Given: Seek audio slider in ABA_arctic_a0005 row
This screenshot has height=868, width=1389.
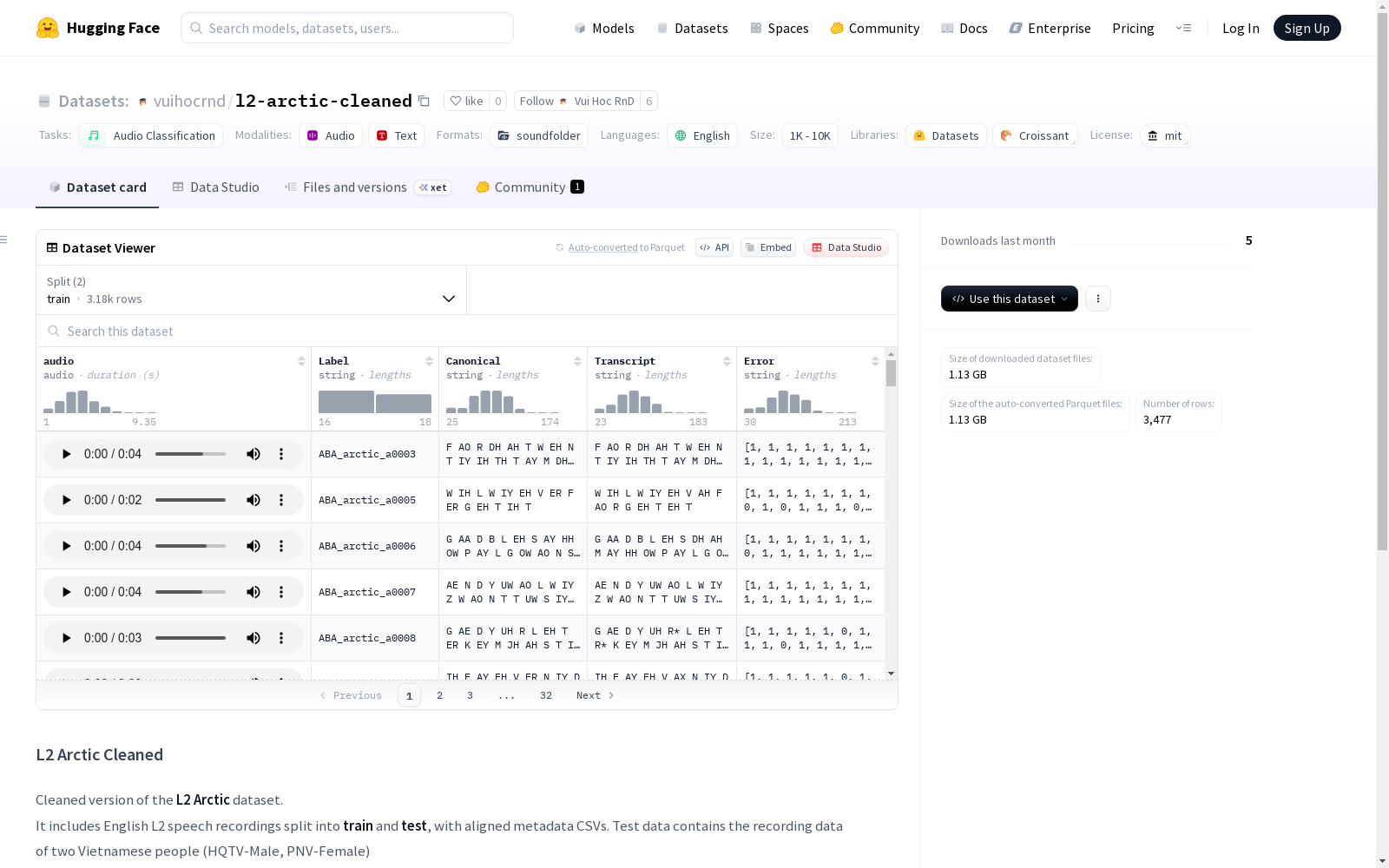Looking at the screenshot, I should click(190, 500).
